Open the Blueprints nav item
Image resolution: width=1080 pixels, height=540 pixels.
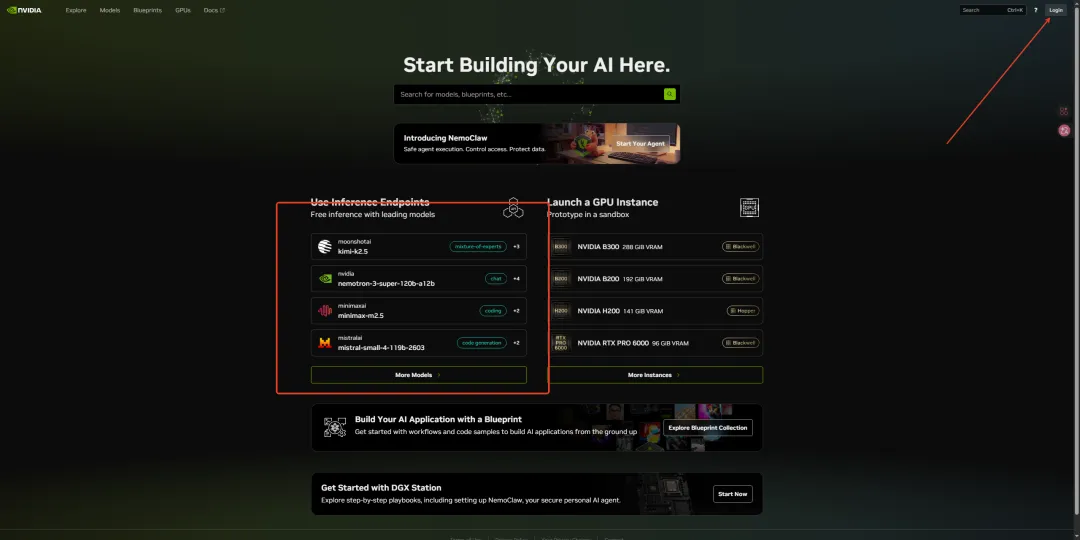click(147, 10)
